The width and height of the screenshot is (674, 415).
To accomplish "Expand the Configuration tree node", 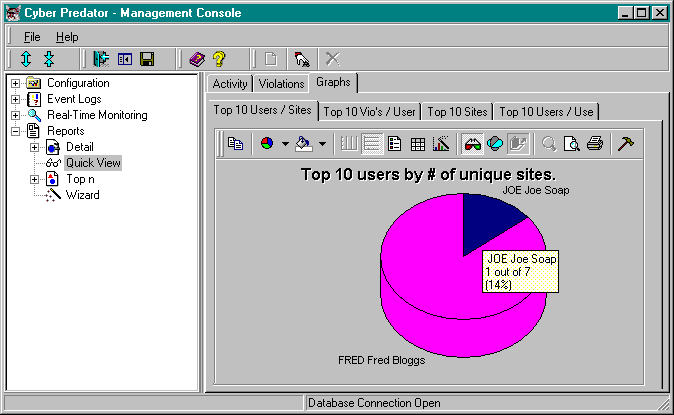I will tap(16, 83).
